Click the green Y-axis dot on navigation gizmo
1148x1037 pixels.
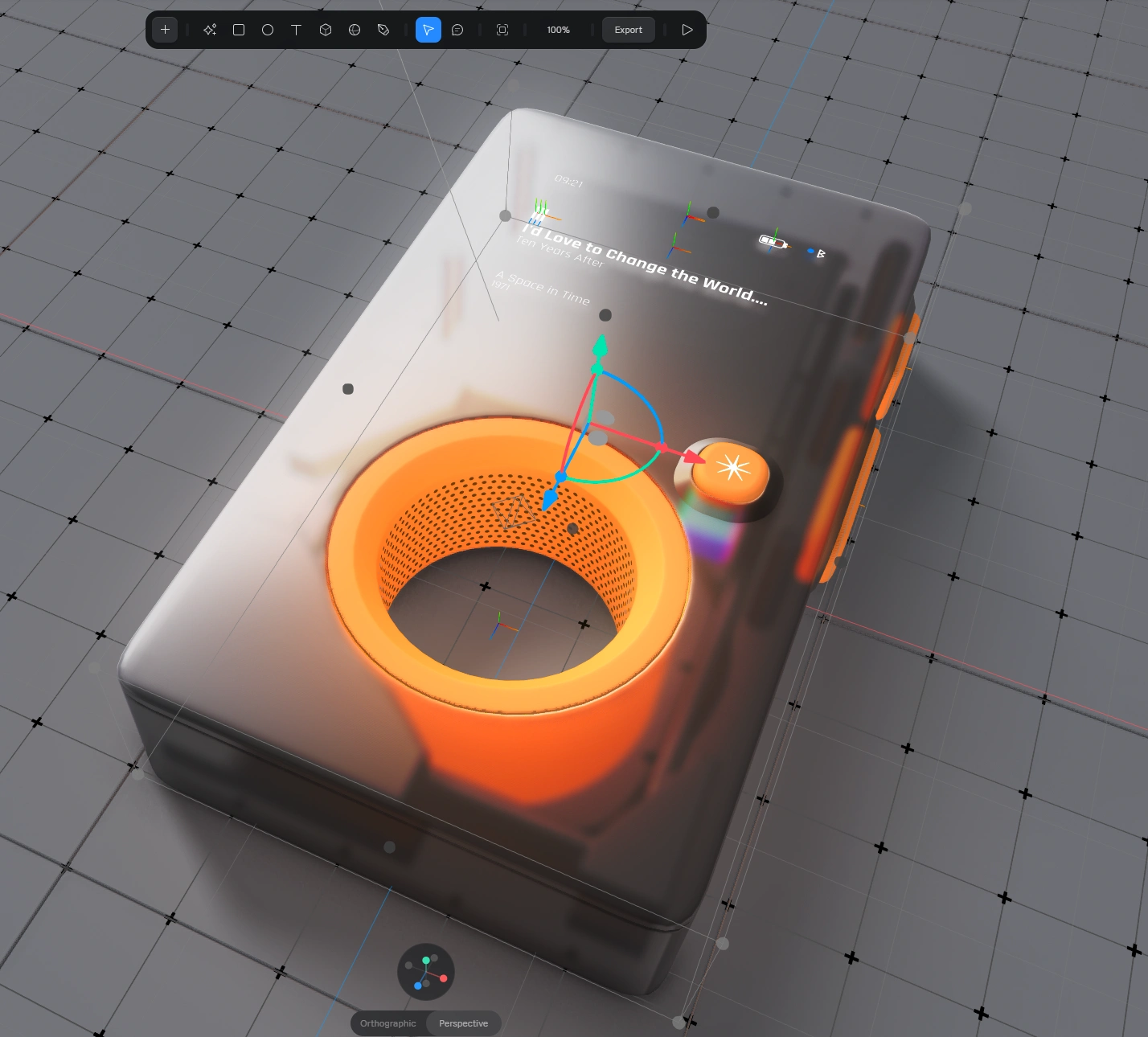426,960
